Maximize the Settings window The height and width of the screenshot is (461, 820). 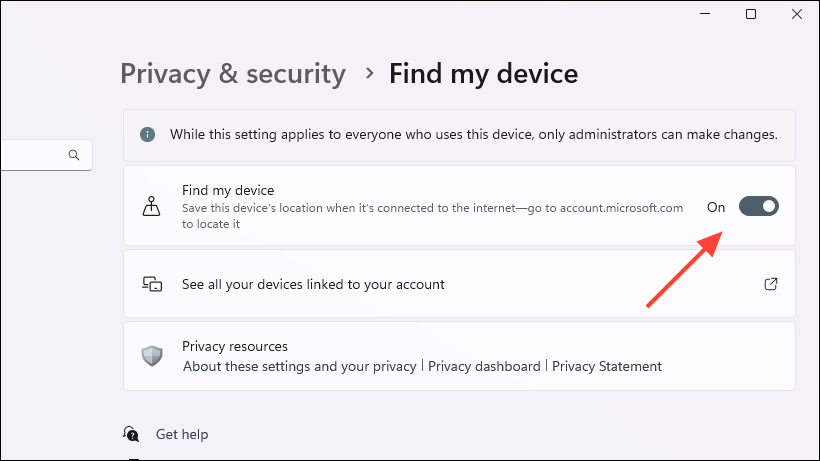pos(751,14)
